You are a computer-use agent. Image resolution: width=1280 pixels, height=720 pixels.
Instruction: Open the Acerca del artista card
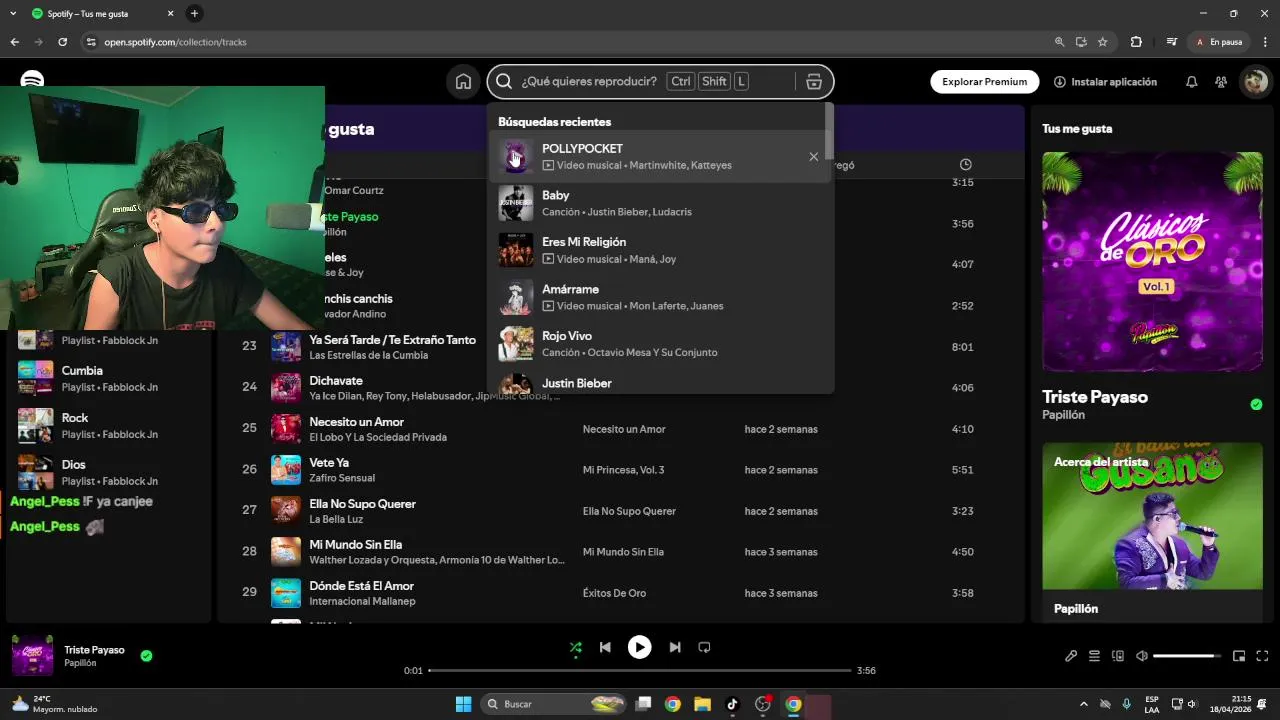1152,533
